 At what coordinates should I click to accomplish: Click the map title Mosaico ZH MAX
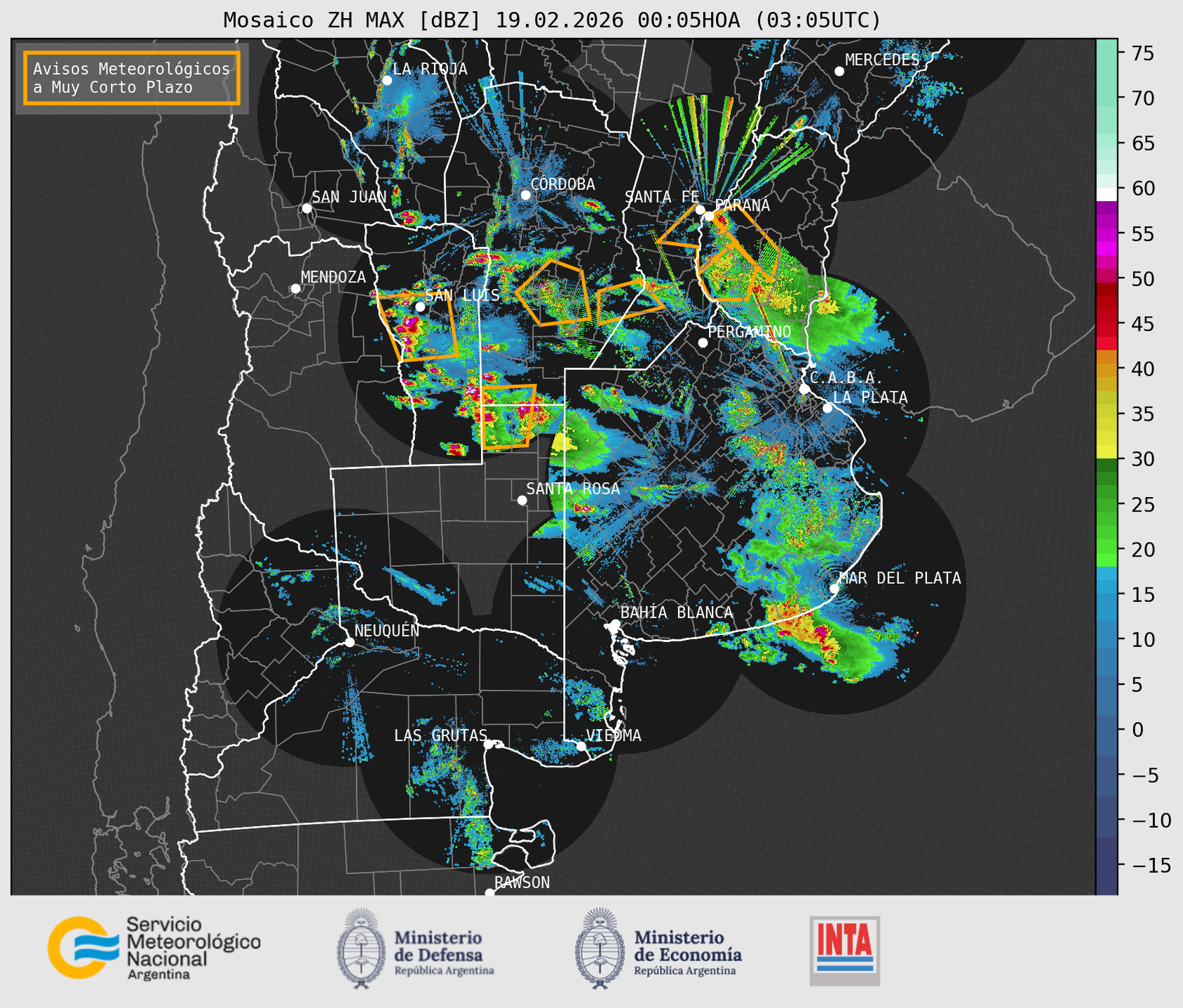click(552, 20)
